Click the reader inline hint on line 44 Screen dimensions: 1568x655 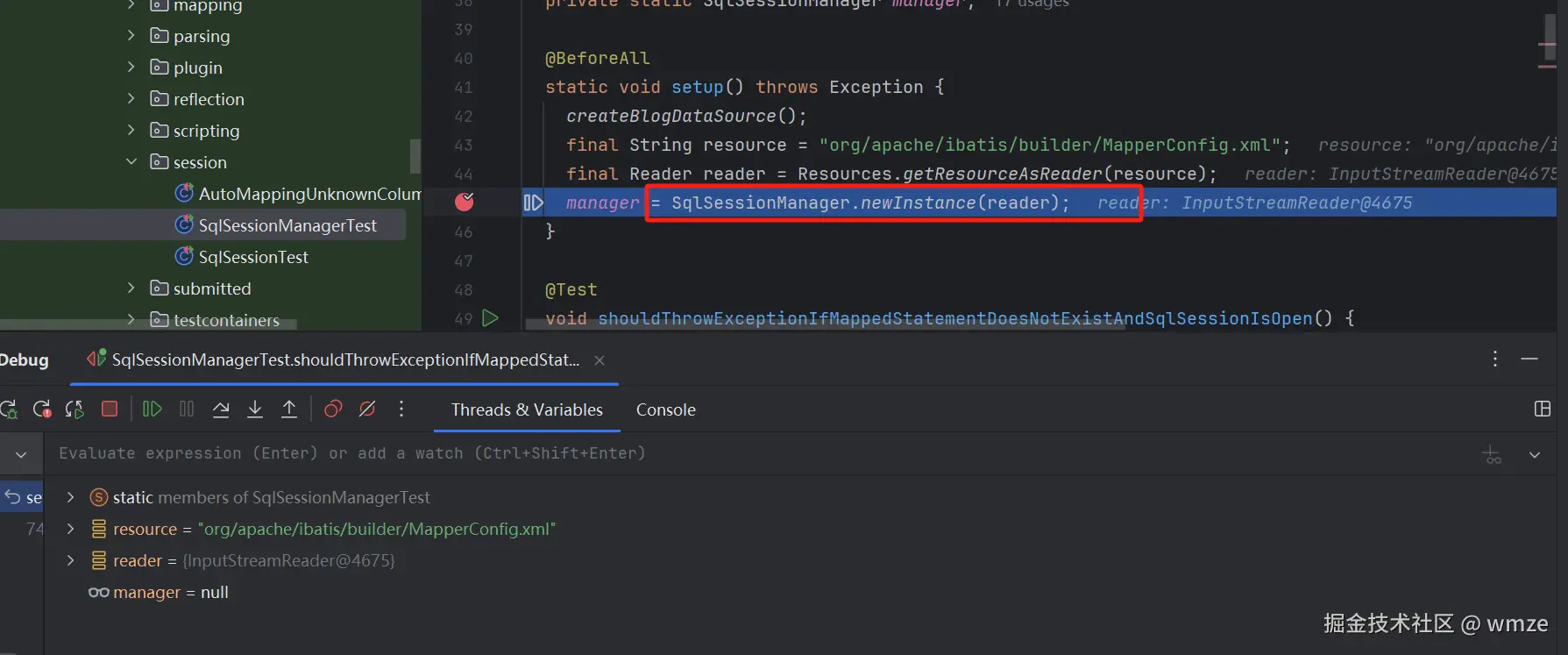[1401, 174]
